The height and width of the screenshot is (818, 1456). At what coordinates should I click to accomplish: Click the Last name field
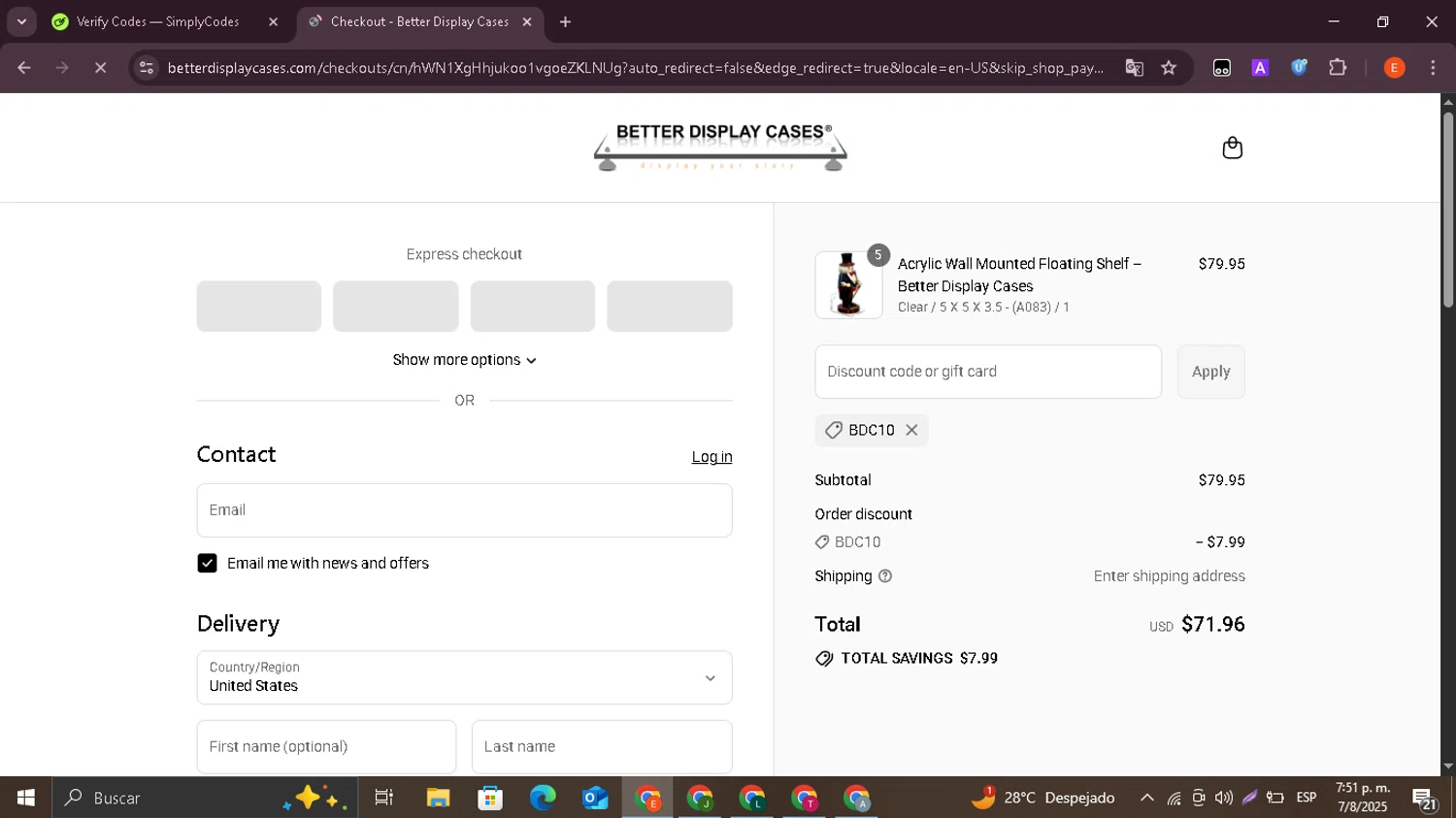(x=602, y=746)
